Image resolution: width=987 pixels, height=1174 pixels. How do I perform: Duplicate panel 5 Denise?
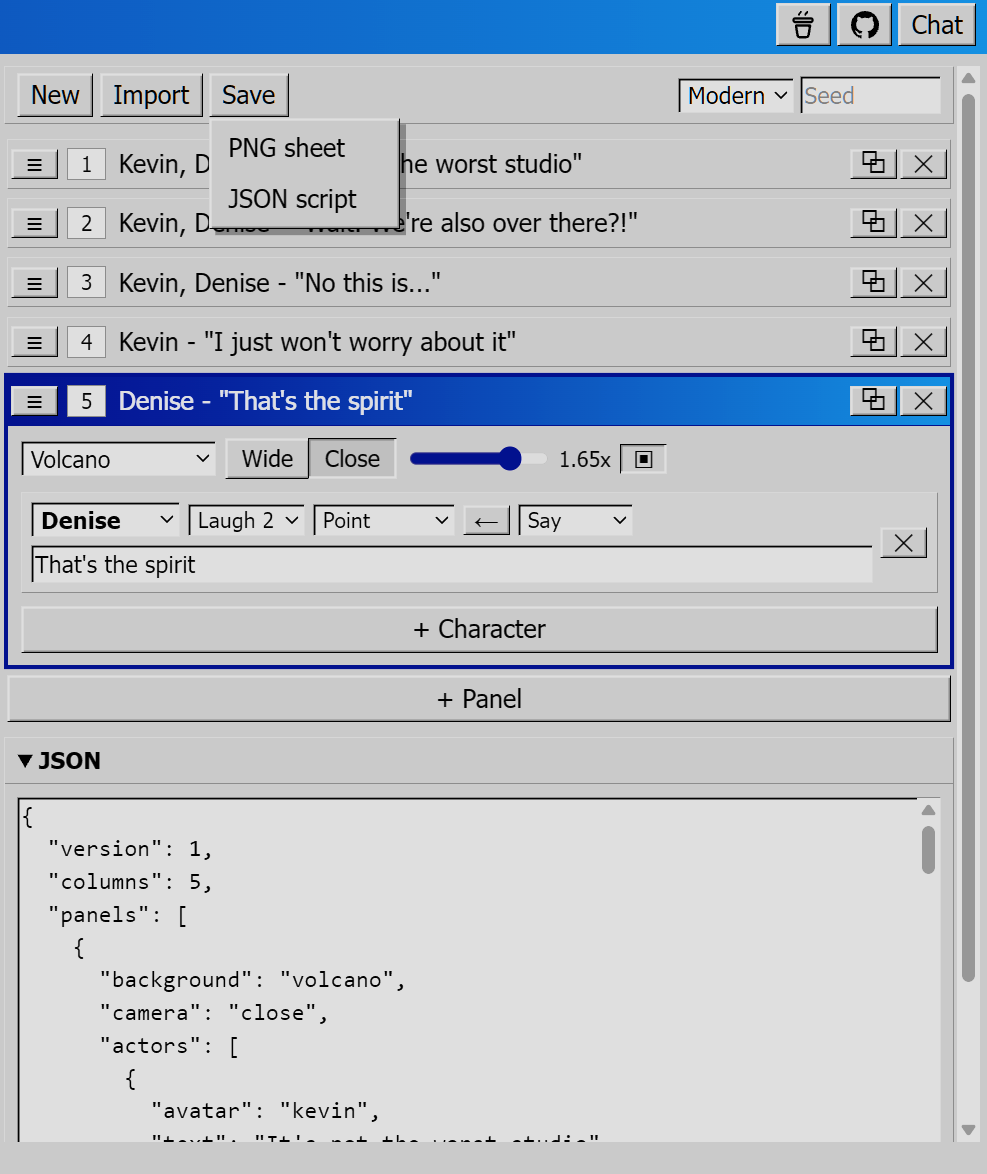click(873, 401)
